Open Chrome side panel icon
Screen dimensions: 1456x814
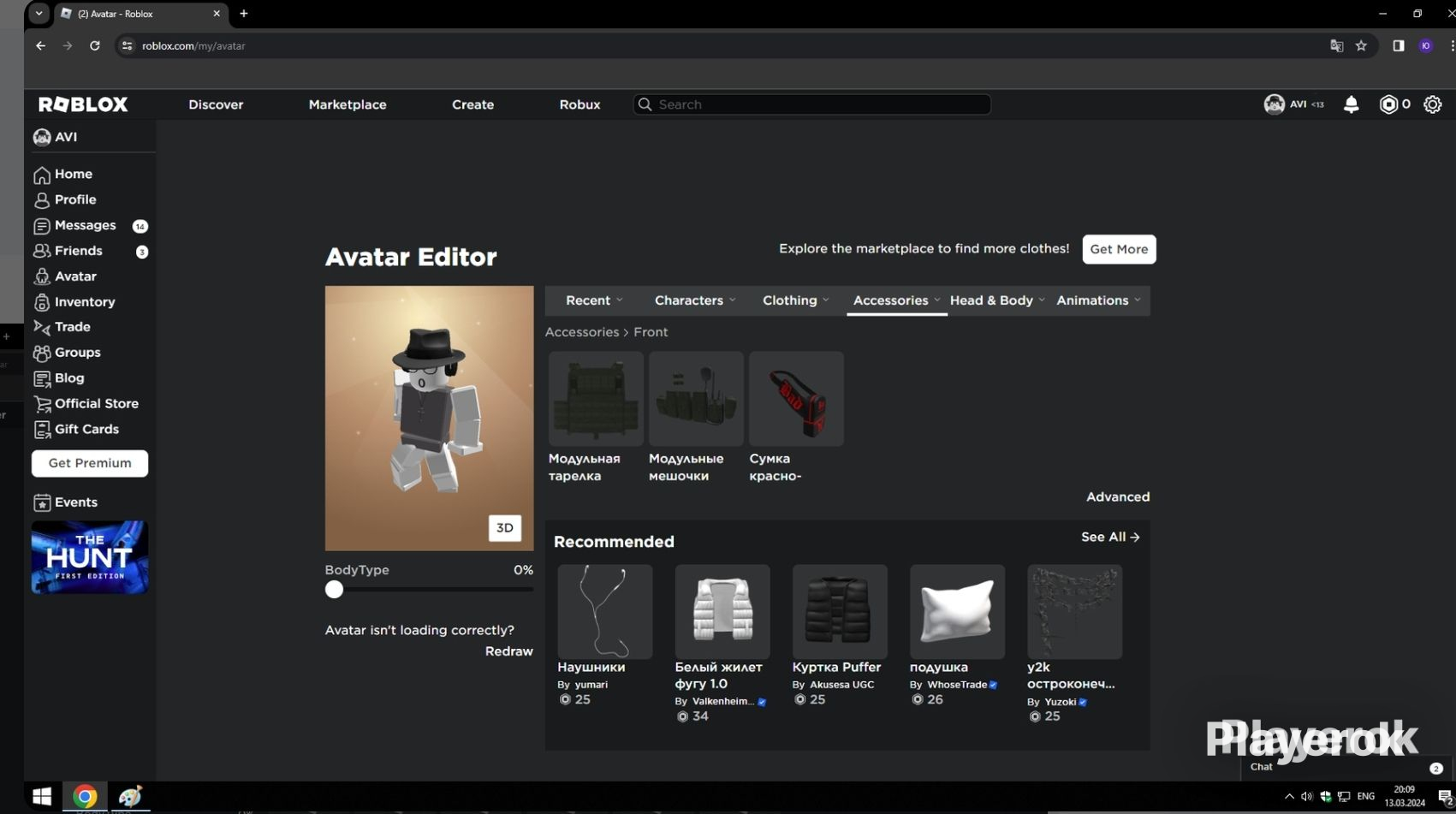1399,46
